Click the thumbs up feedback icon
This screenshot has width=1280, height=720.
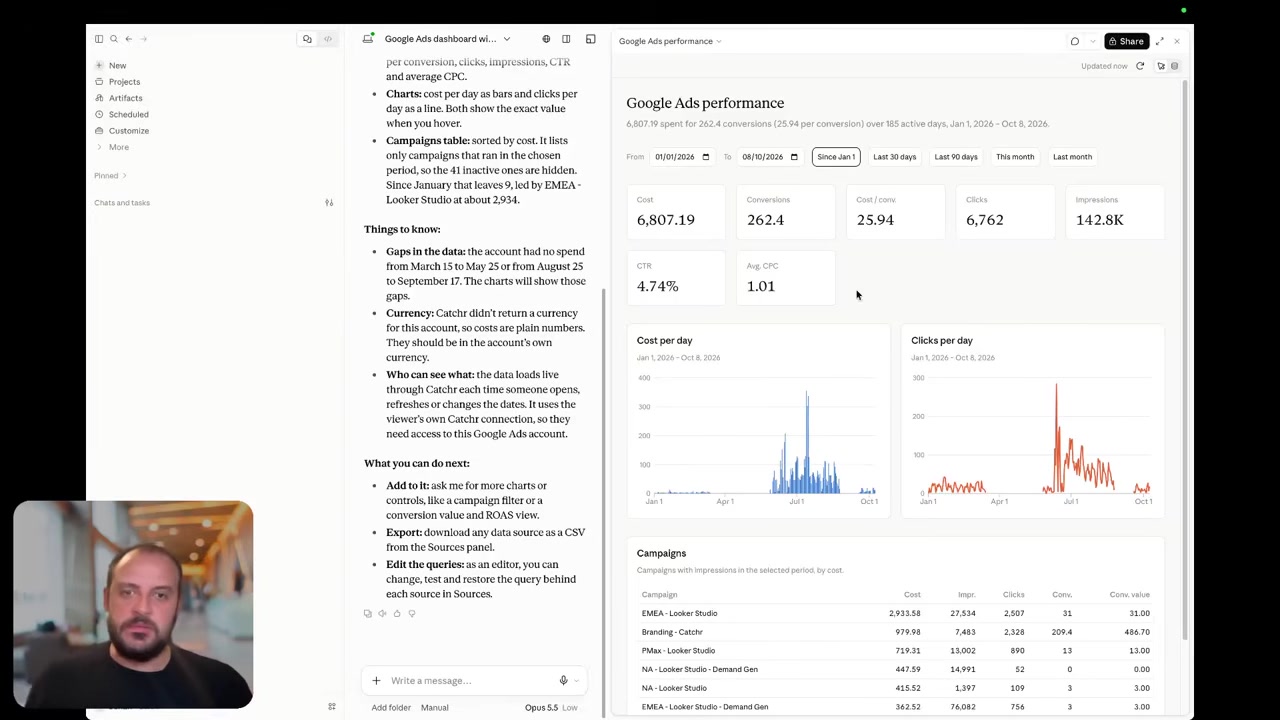[x=397, y=613]
